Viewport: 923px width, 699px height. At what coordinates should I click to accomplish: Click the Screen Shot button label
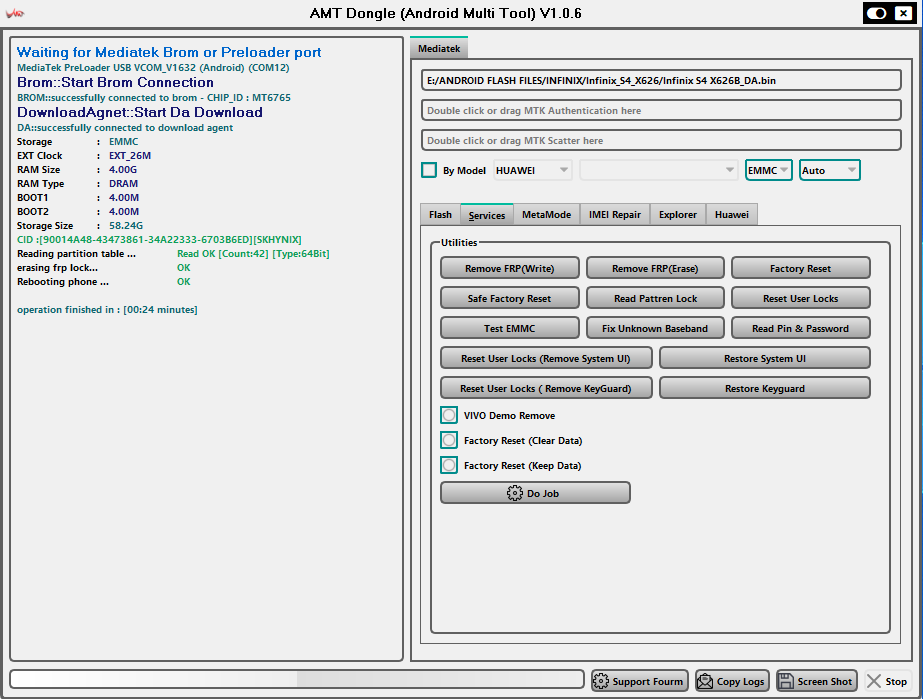825,681
